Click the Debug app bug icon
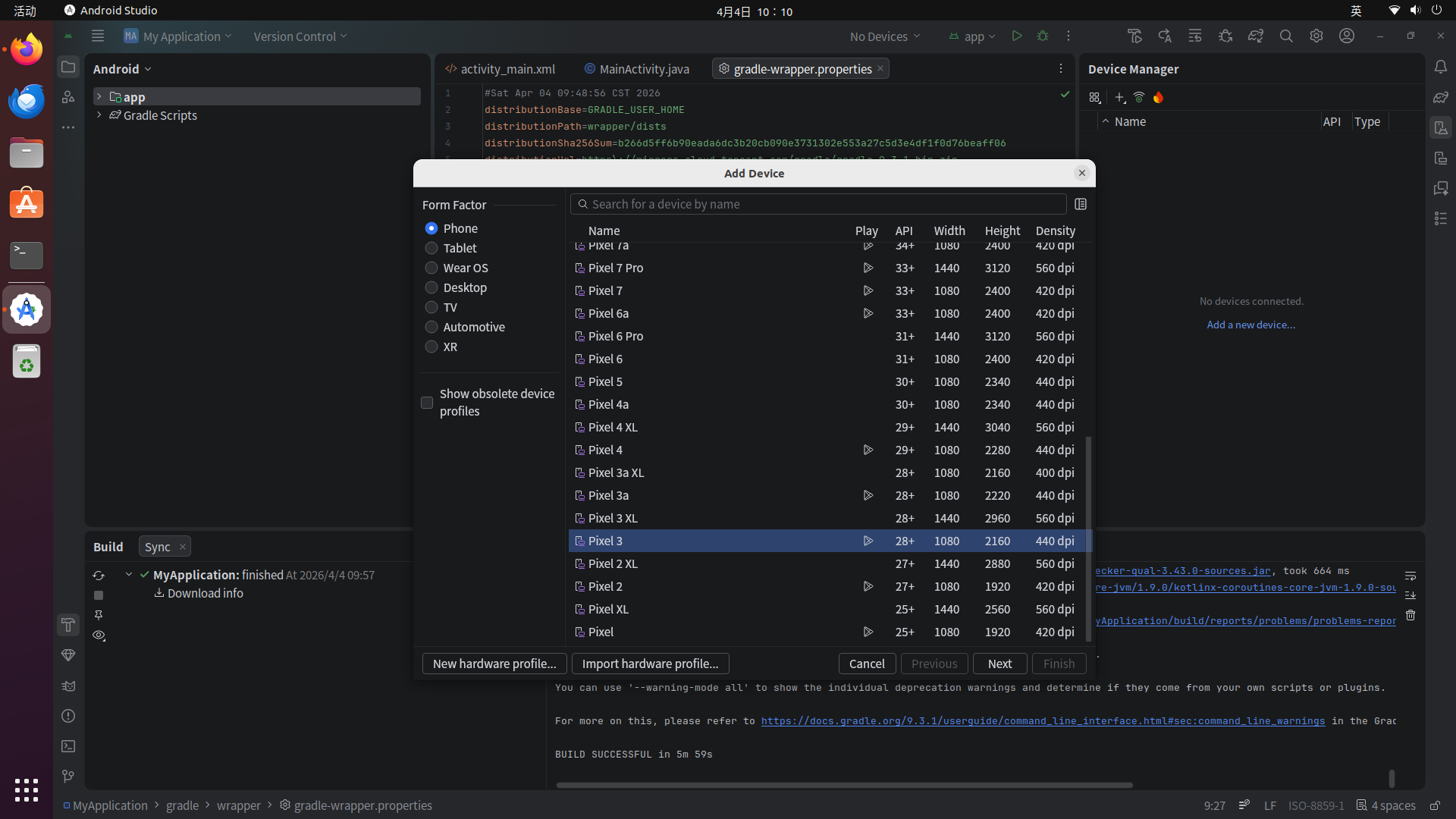This screenshot has height=819, width=1456. (1043, 36)
